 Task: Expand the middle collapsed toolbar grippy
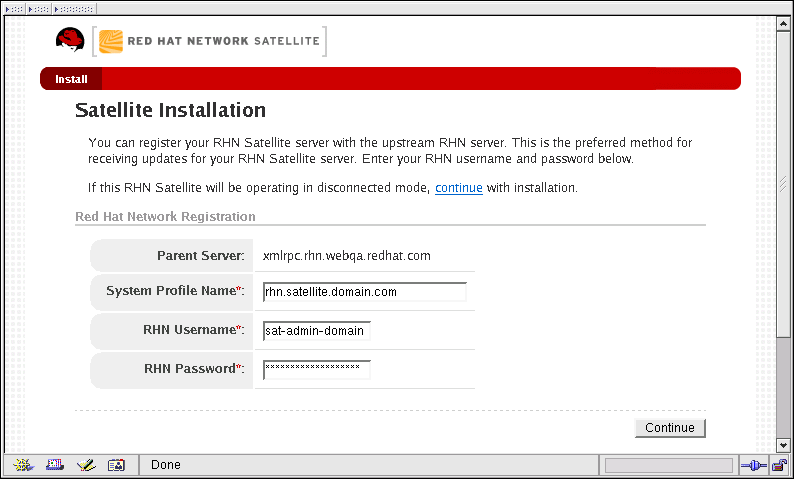38,7
